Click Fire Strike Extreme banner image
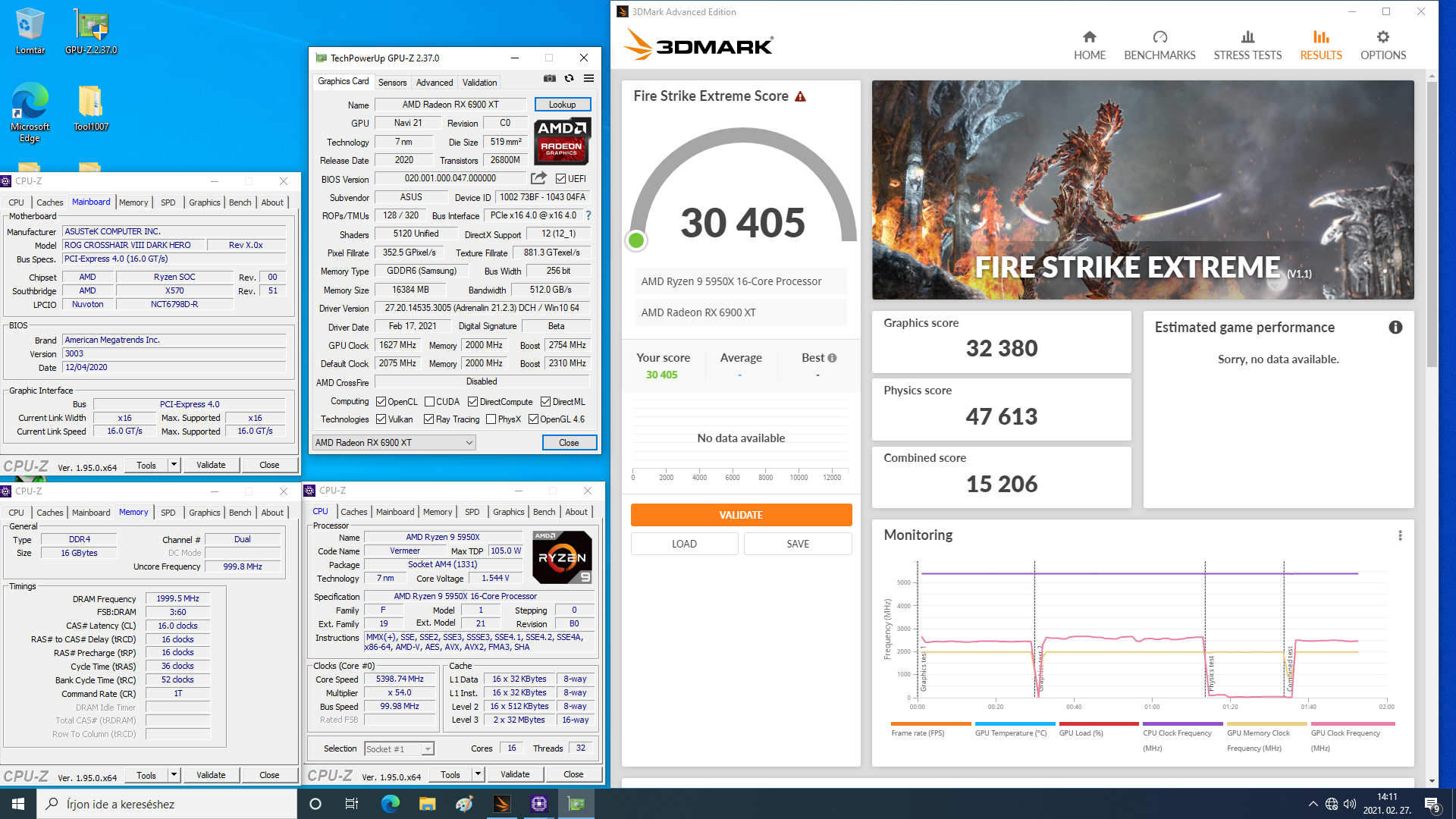The height and width of the screenshot is (819, 1456). (x=1142, y=190)
